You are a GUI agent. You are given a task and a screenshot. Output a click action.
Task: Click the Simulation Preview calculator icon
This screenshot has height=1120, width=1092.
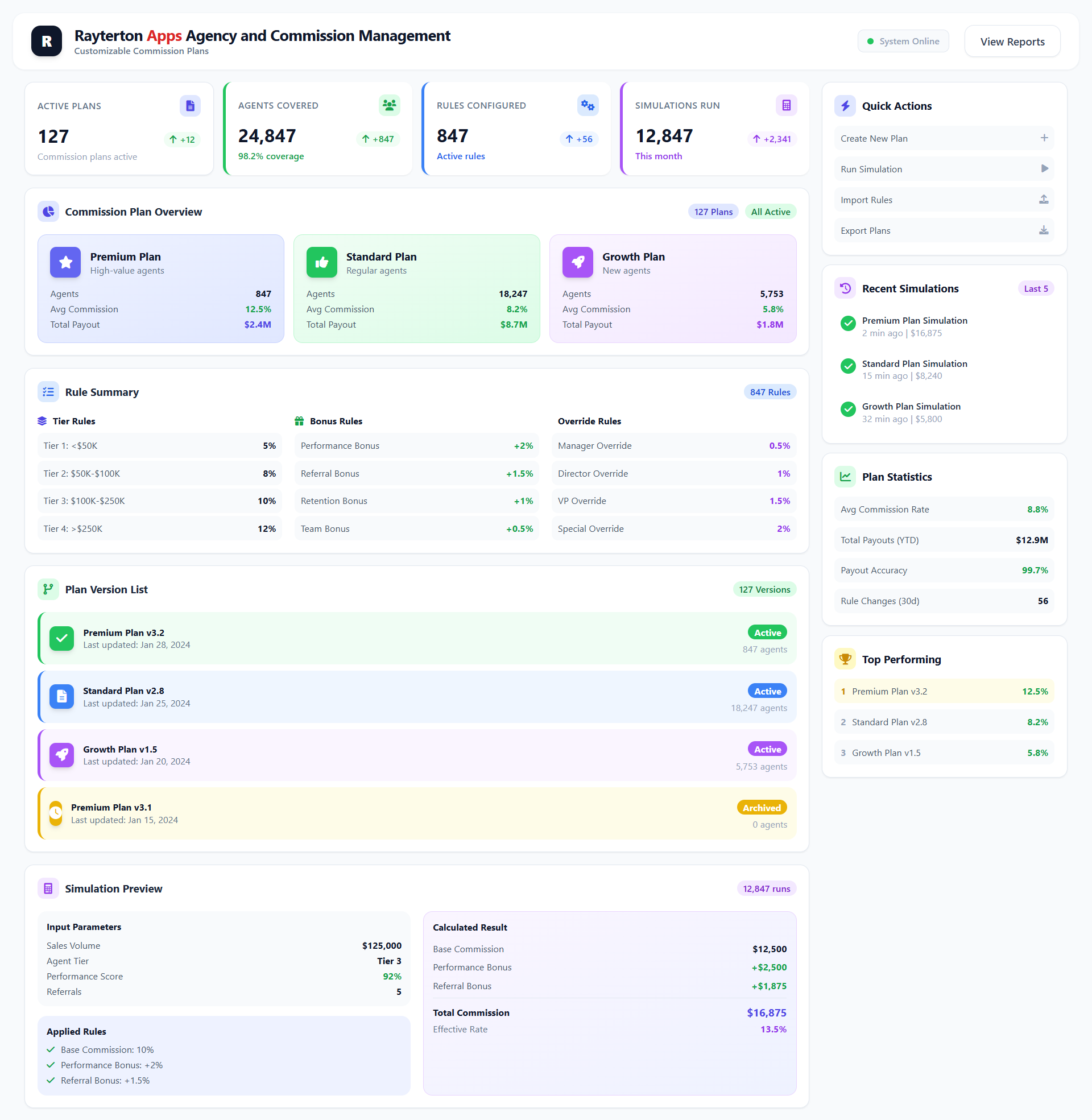[x=48, y=888]
